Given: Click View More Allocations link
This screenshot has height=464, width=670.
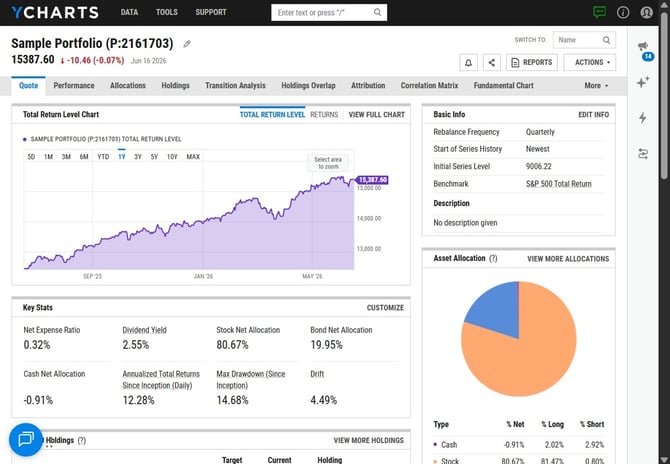Looking at the screenshot, I should pyautogui.click(x=568, y=259).
